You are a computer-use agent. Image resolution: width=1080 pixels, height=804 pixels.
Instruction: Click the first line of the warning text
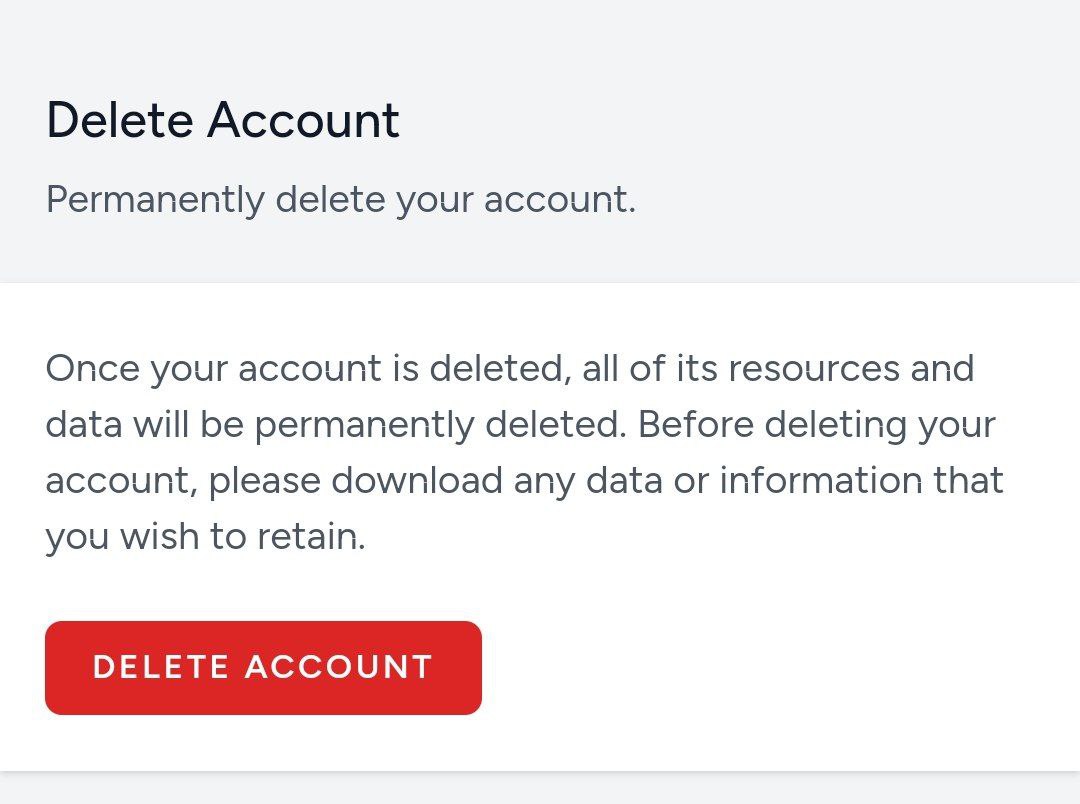coord(510,368)
